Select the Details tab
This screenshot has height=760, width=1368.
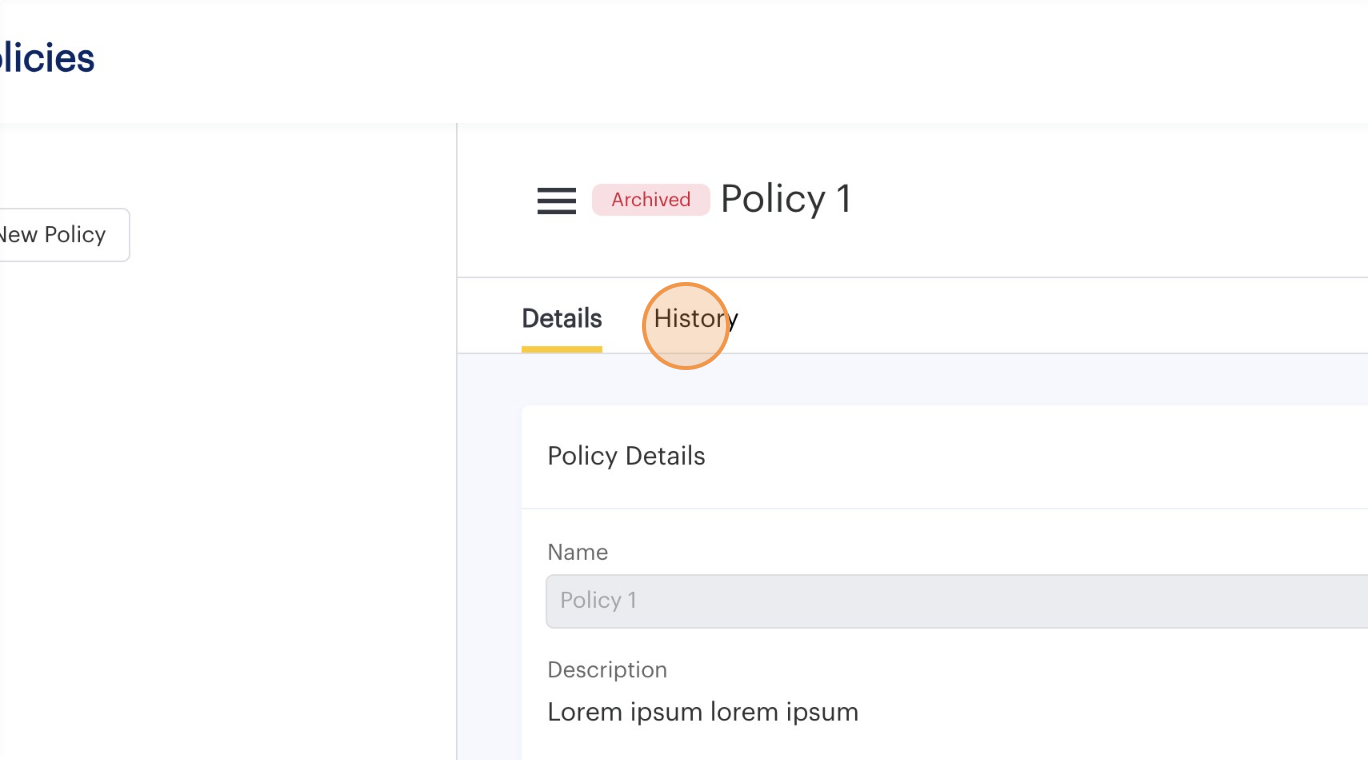pyautogui.click(x=561, y=319)
